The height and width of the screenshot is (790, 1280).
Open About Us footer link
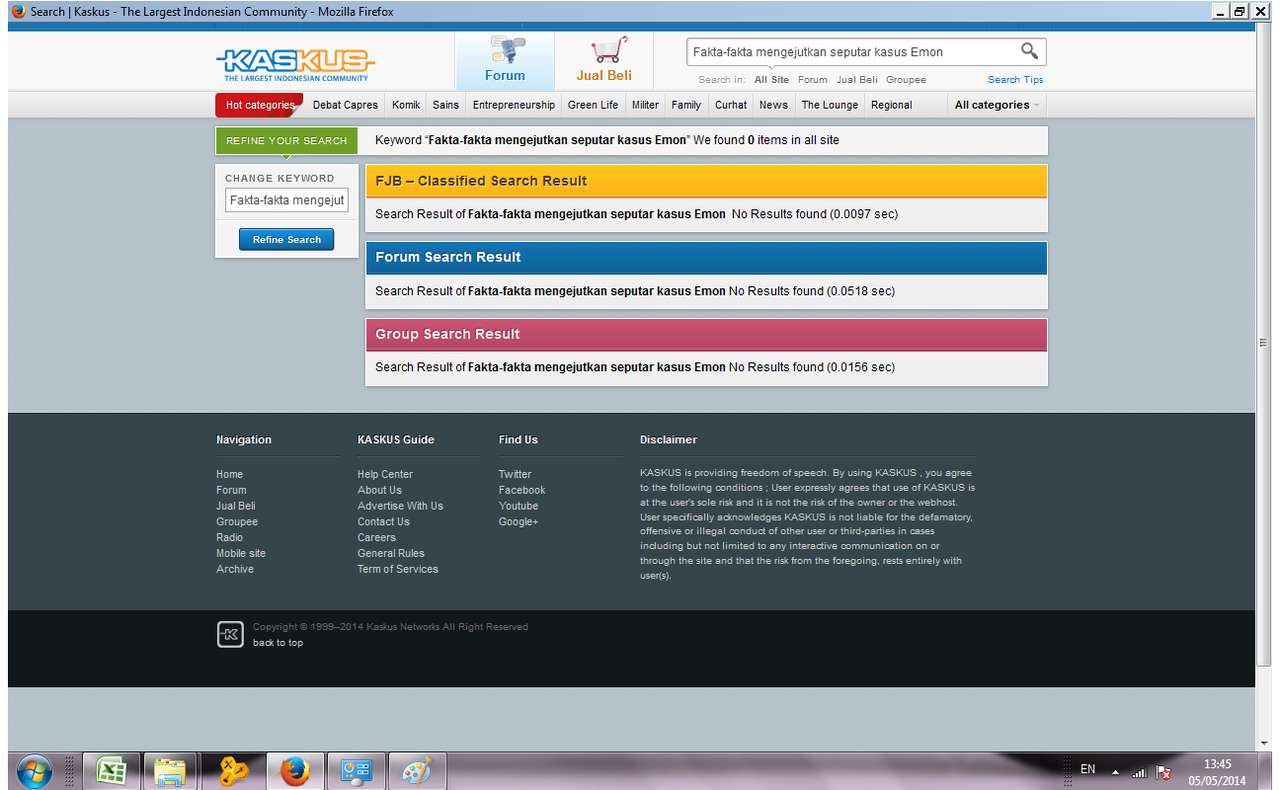click(x=380, y=490)
